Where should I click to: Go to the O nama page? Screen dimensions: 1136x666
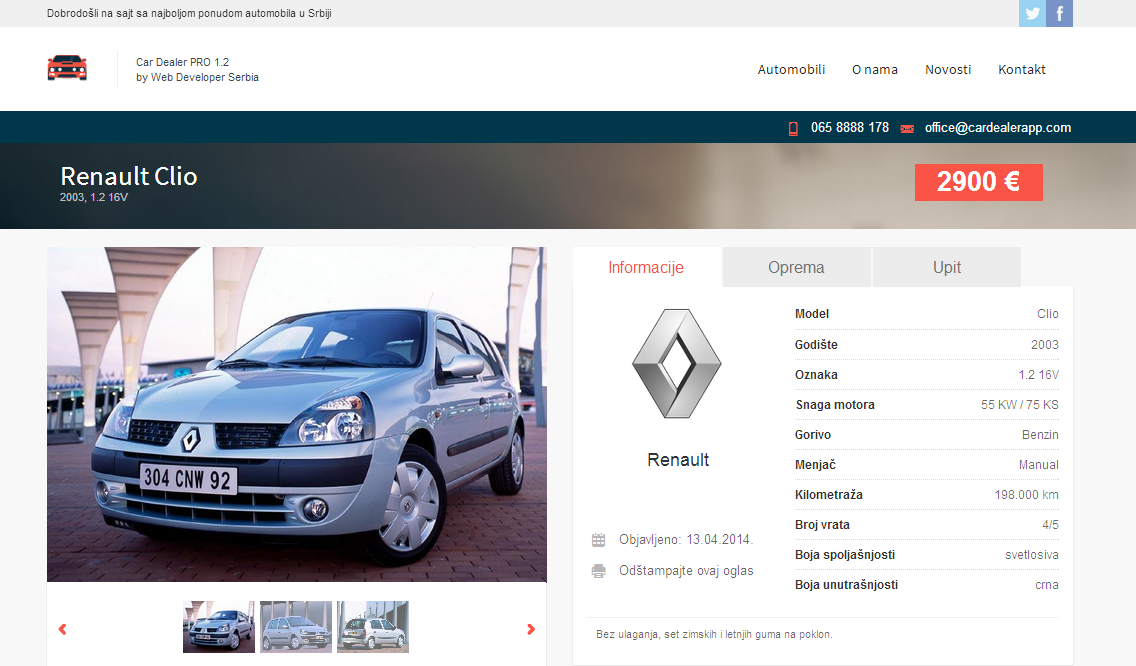(x=874, y=70)
